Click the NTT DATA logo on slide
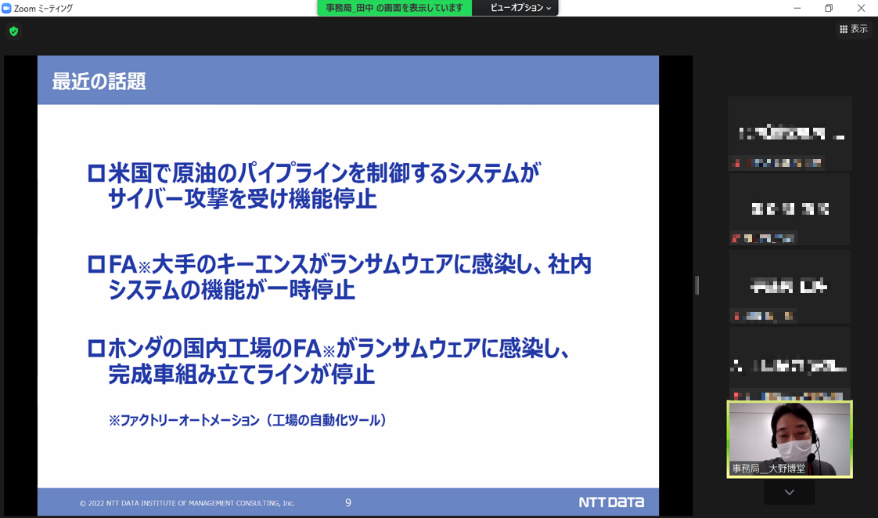 click(x=610, y=502)
